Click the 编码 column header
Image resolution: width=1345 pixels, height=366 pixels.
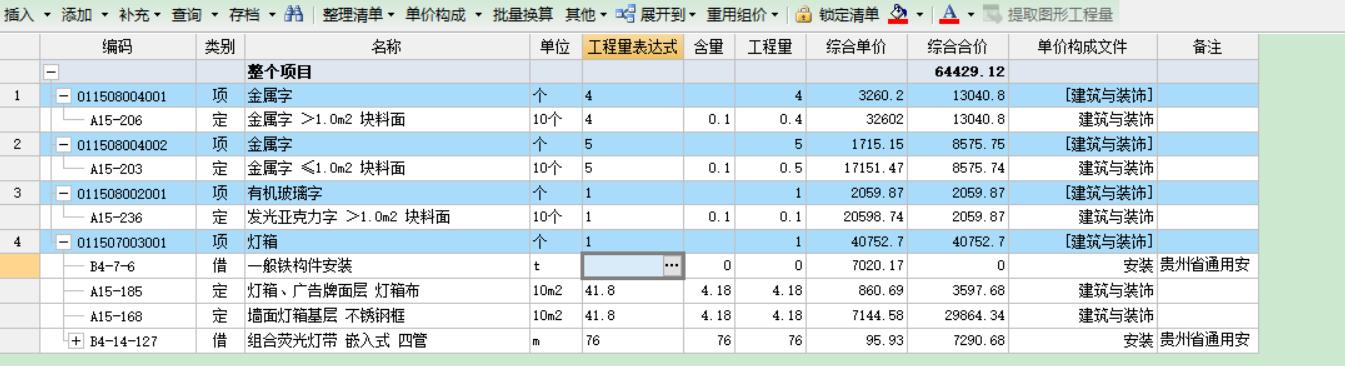pos(117,47)
